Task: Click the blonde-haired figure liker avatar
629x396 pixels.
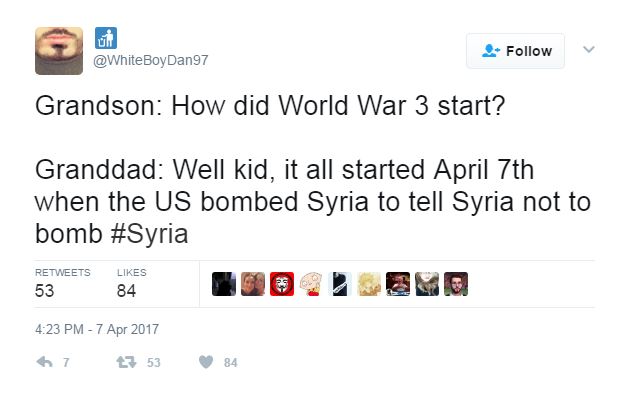Action: point(427,284)
